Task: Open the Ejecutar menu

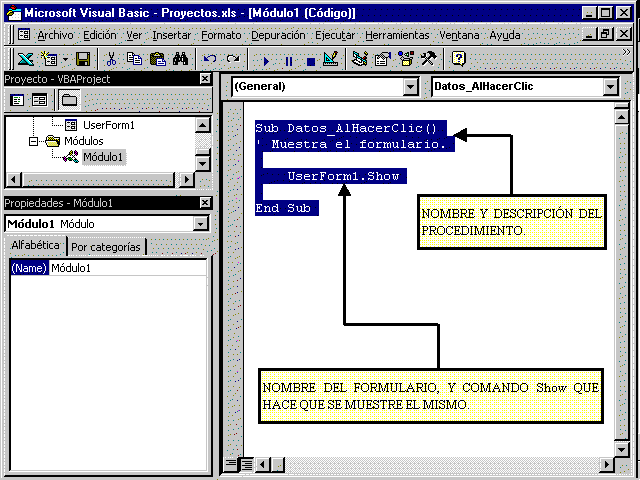Action: (335, 36)
